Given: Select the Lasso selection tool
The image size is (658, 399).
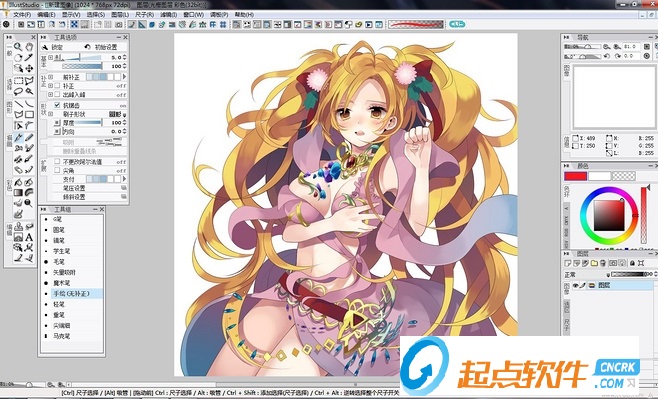Looking at the screenshot, I should [18, 91].
